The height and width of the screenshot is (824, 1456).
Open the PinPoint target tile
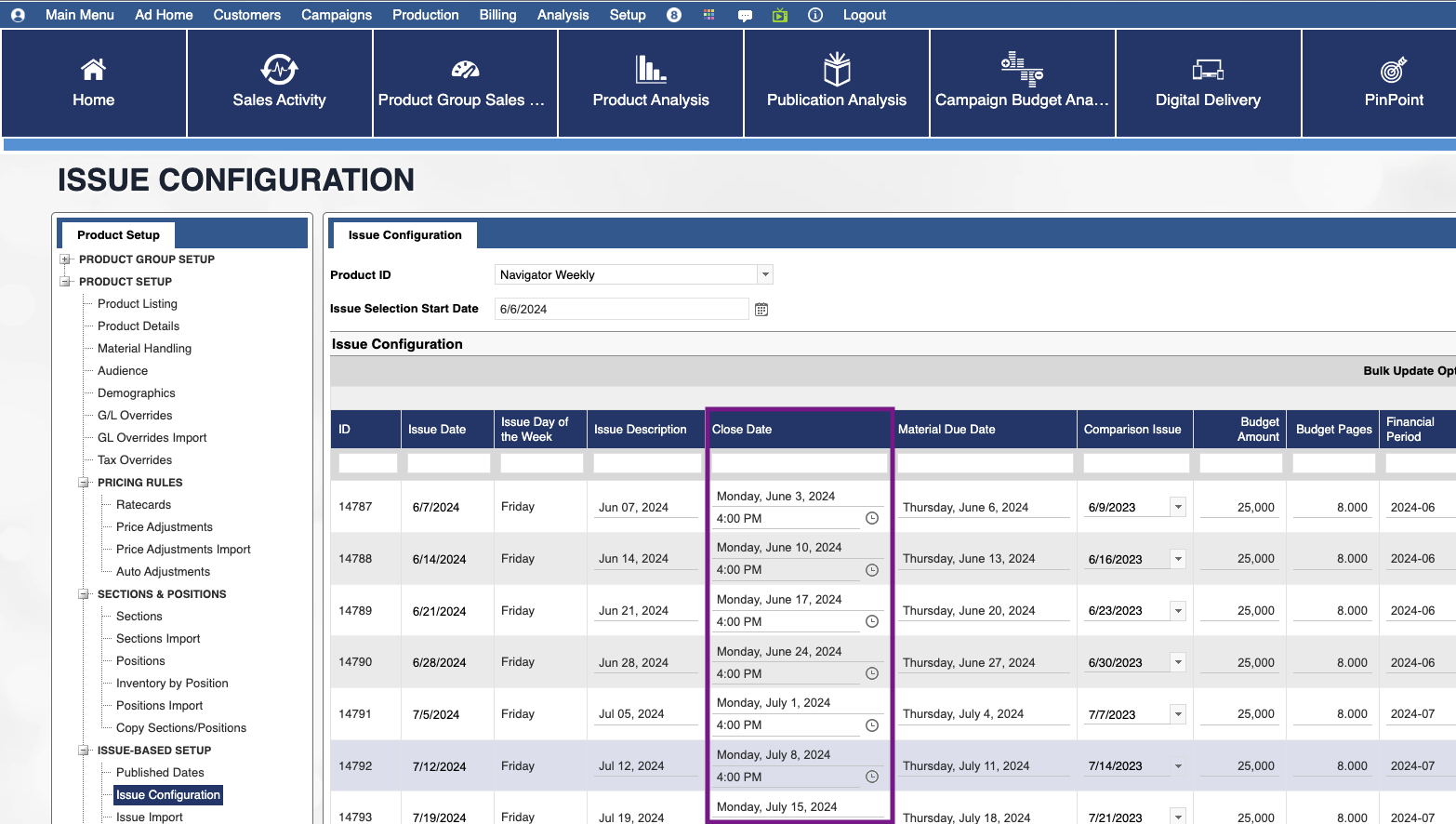(1393, 84)
